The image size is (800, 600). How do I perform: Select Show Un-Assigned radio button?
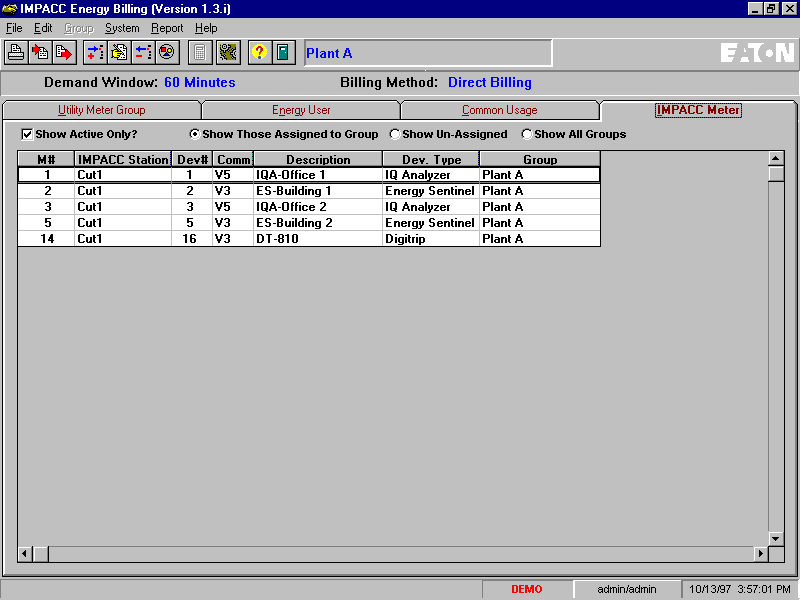[394, 134]
